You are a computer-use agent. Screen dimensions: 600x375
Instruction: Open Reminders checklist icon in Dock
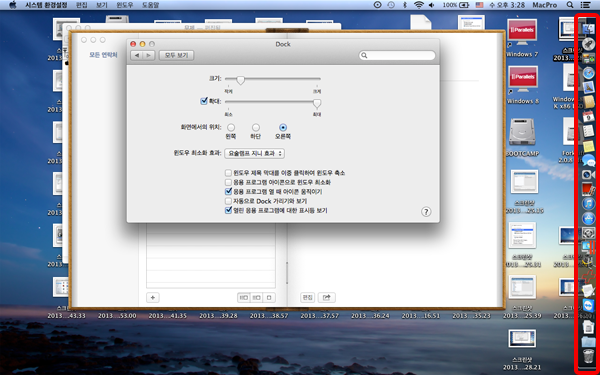coord(589,131)
